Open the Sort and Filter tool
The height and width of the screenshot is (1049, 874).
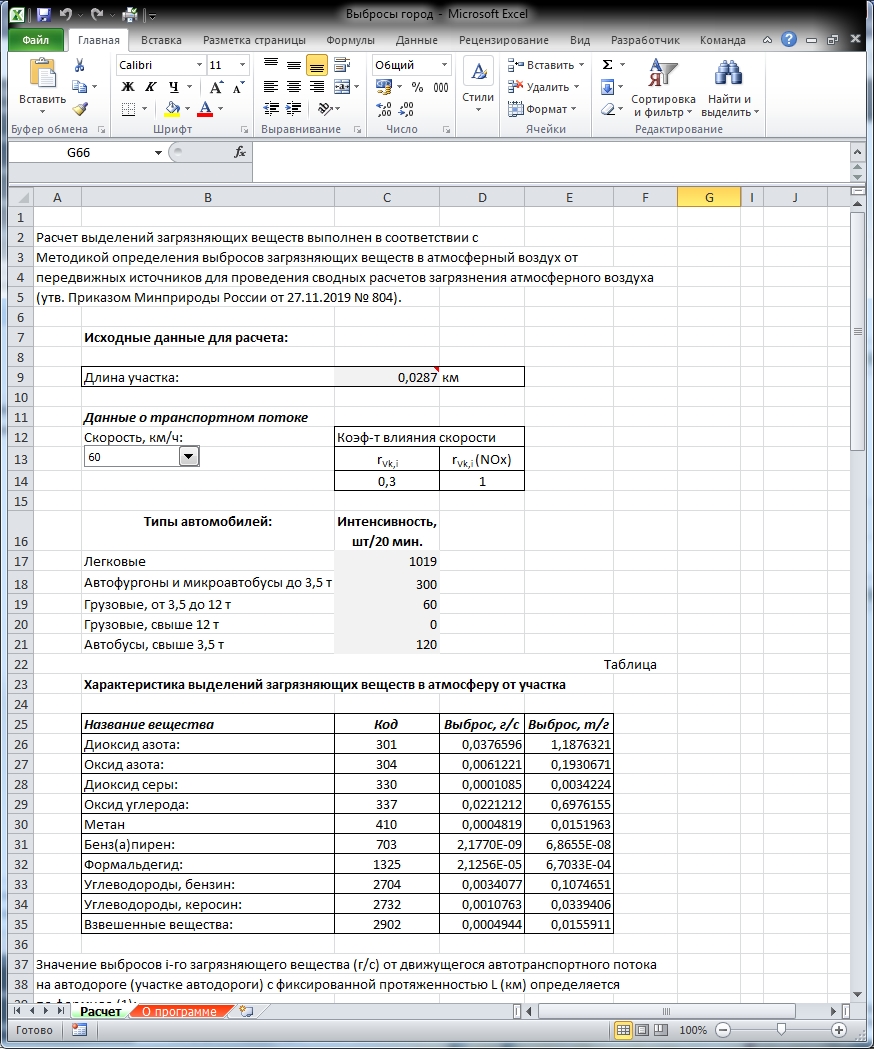[x=663, y=88]
